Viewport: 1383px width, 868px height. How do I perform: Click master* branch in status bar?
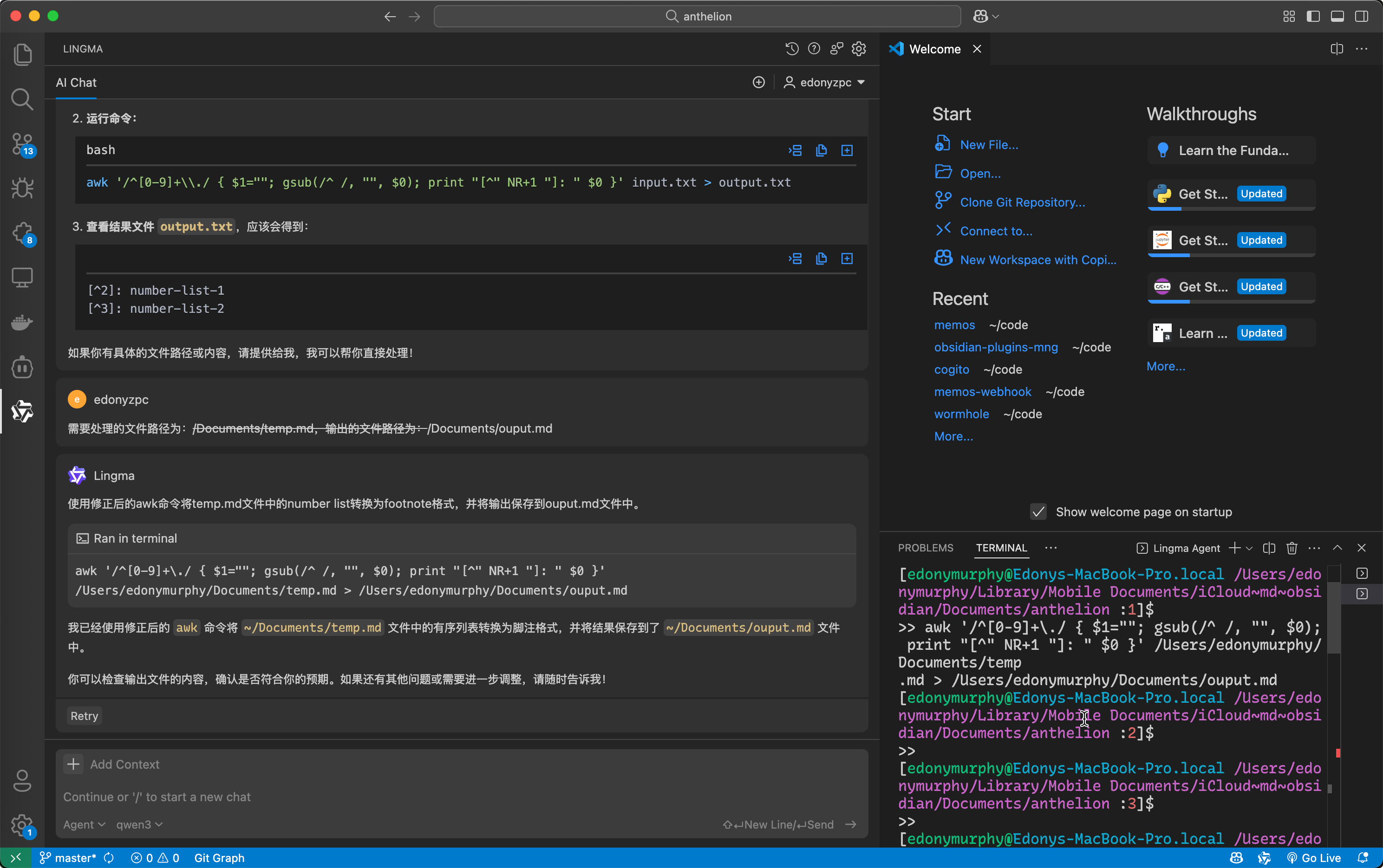coord(68,858)
